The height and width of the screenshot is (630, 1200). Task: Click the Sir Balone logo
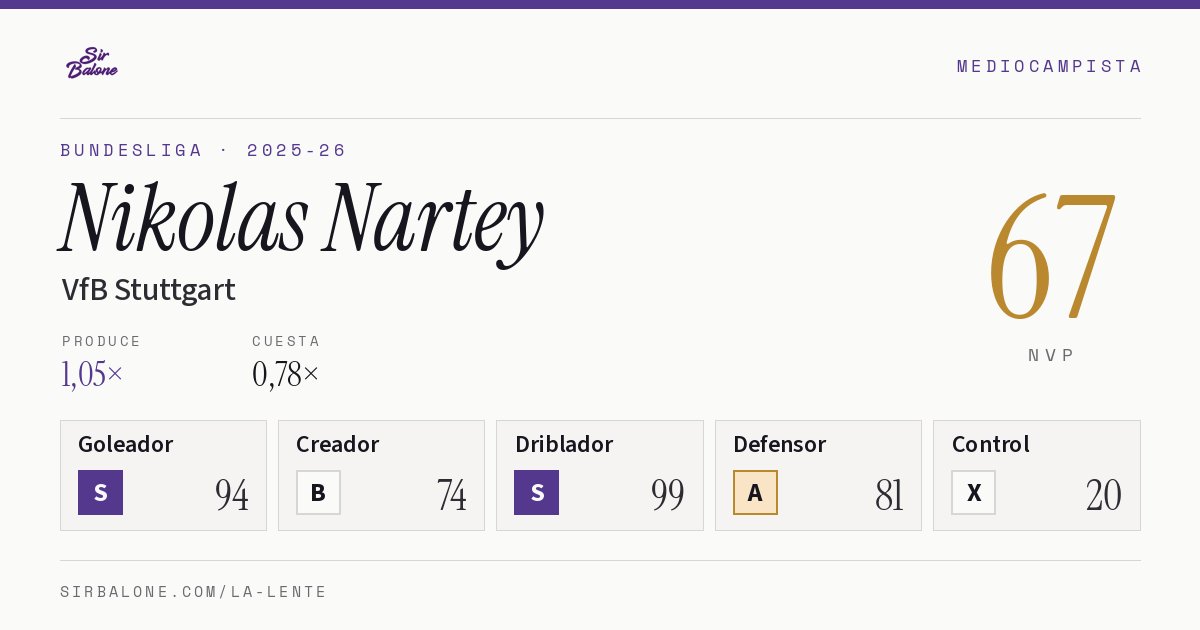[x=92, y=63]
